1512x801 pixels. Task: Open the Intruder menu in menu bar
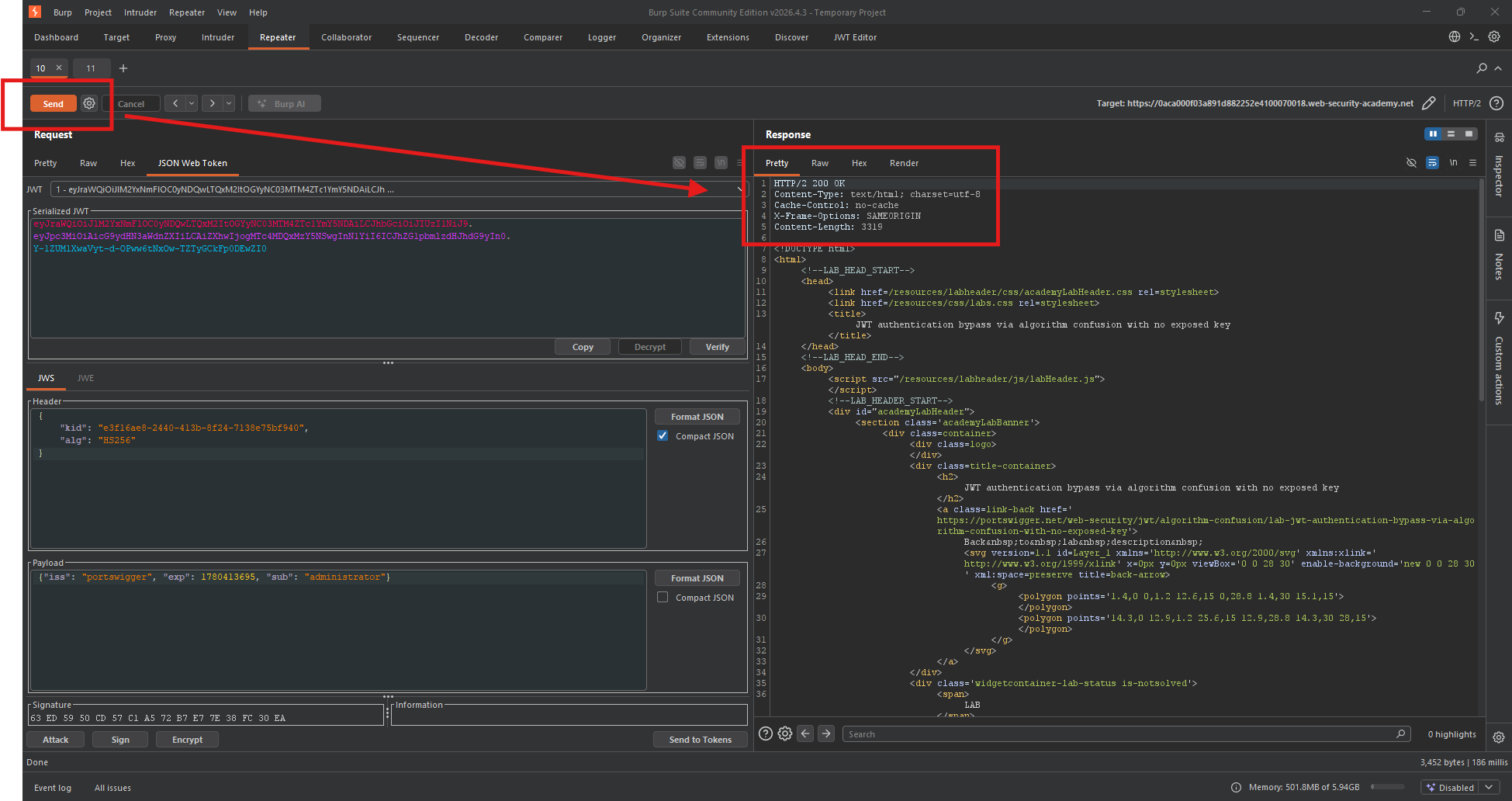coord(140,12)
